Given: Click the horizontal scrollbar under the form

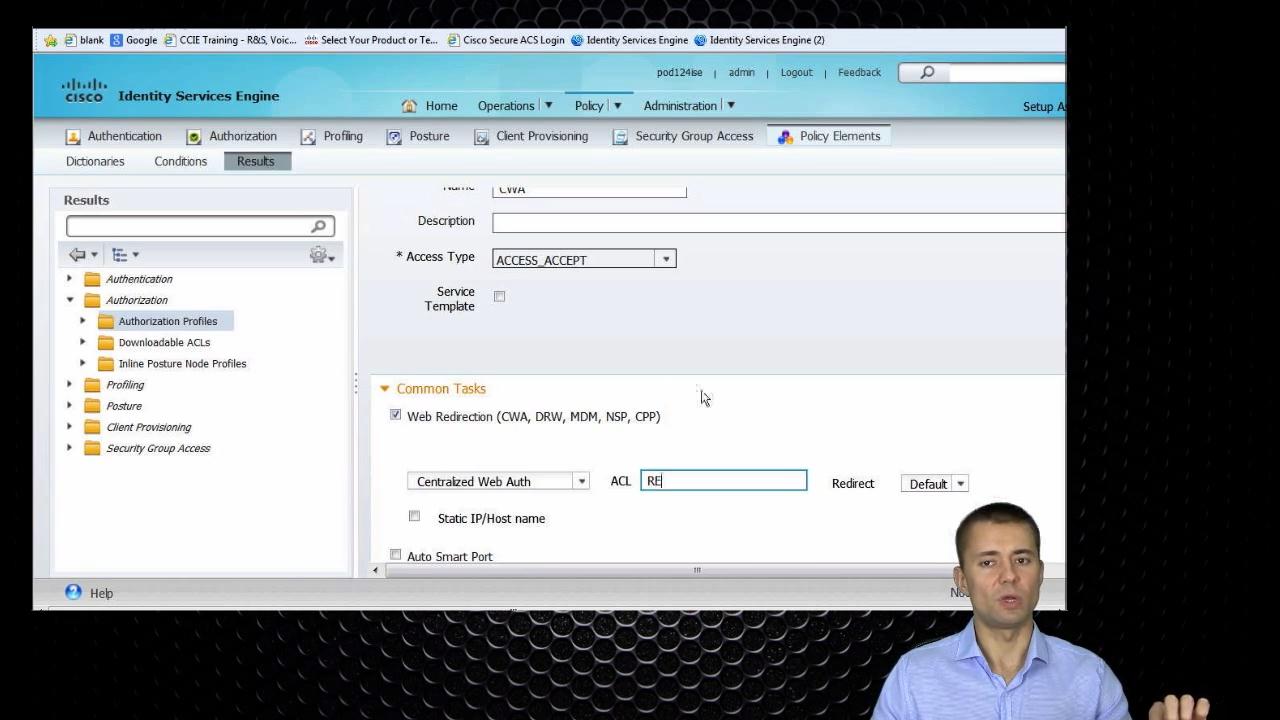Looking at the screenshot, I should point(697,570).
